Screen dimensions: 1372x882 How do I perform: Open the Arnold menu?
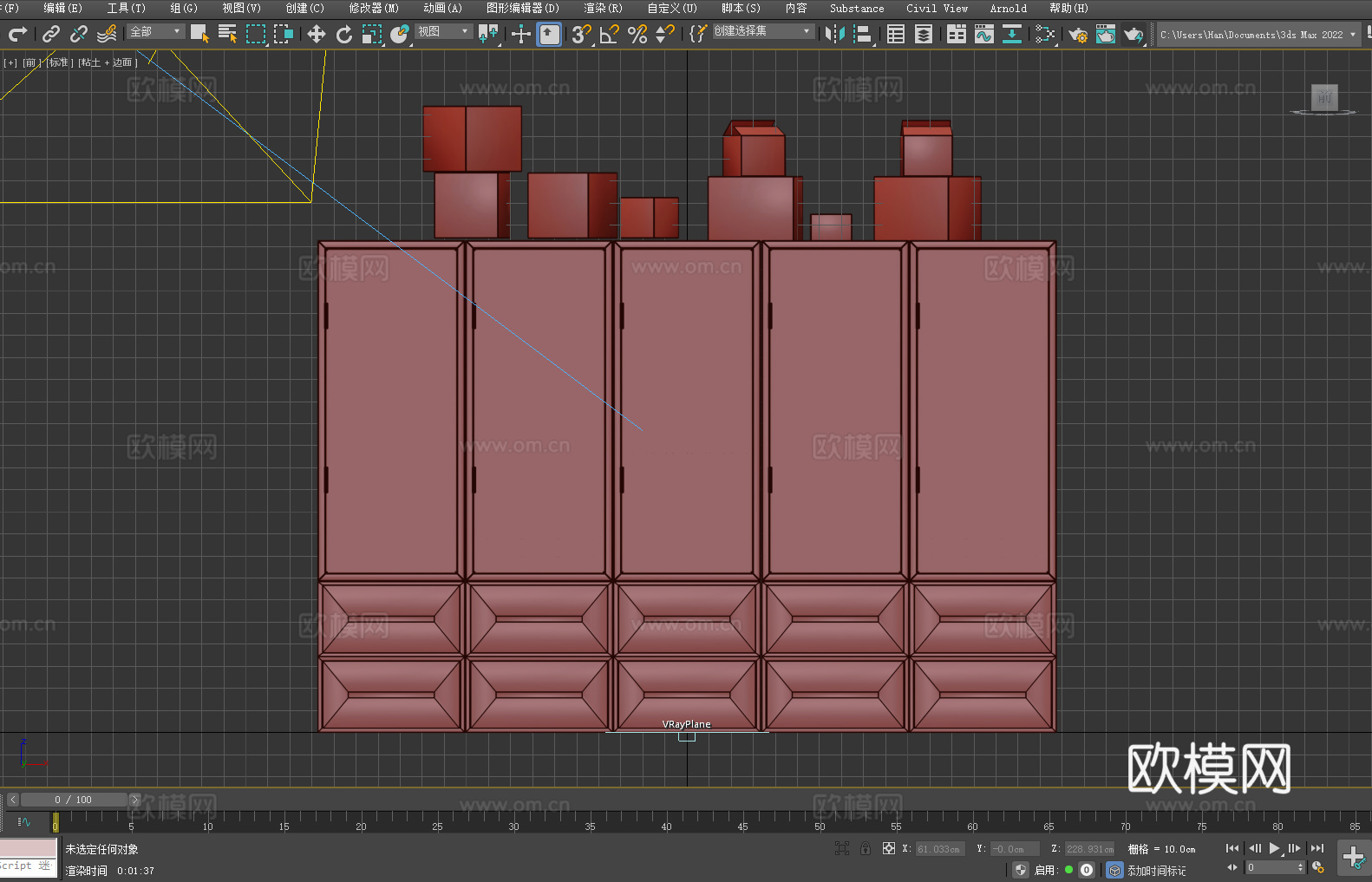click(x=1008, y=8)
